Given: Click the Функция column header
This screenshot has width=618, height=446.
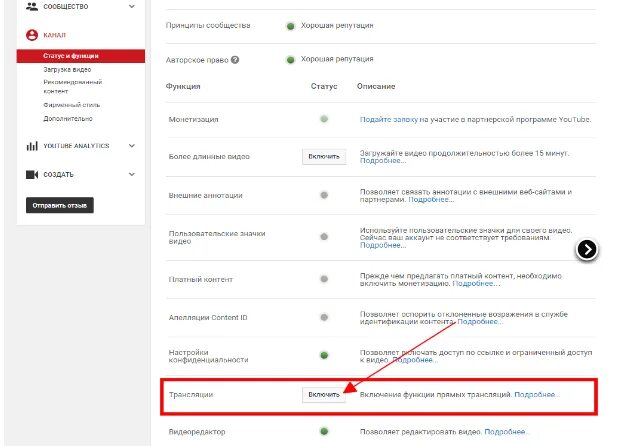Looking at the screenshot, I should pos(183,86).
